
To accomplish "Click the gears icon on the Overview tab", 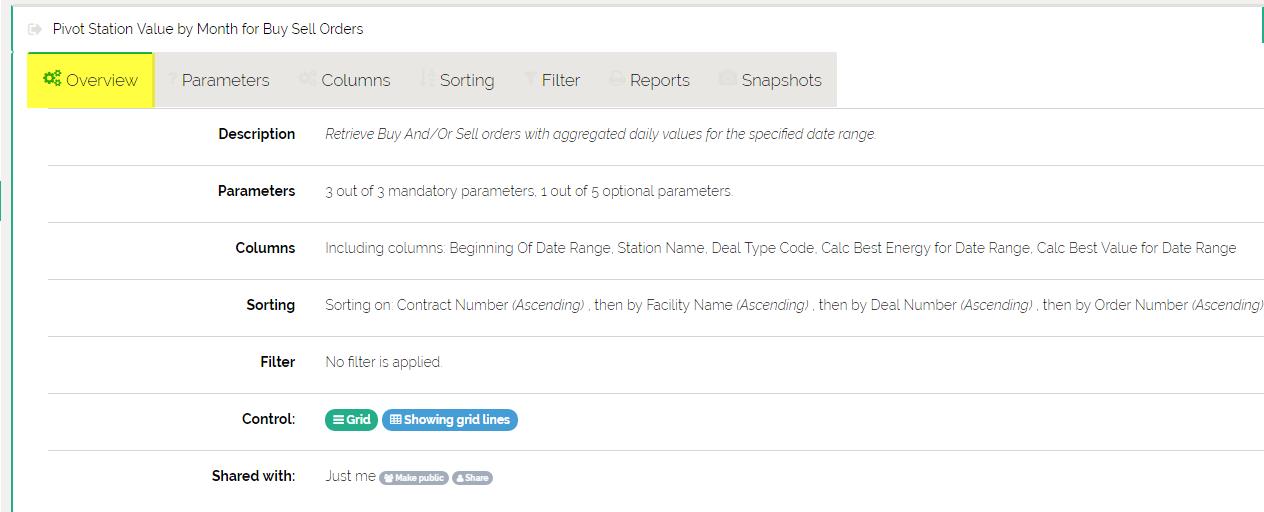I will (52, 79).
